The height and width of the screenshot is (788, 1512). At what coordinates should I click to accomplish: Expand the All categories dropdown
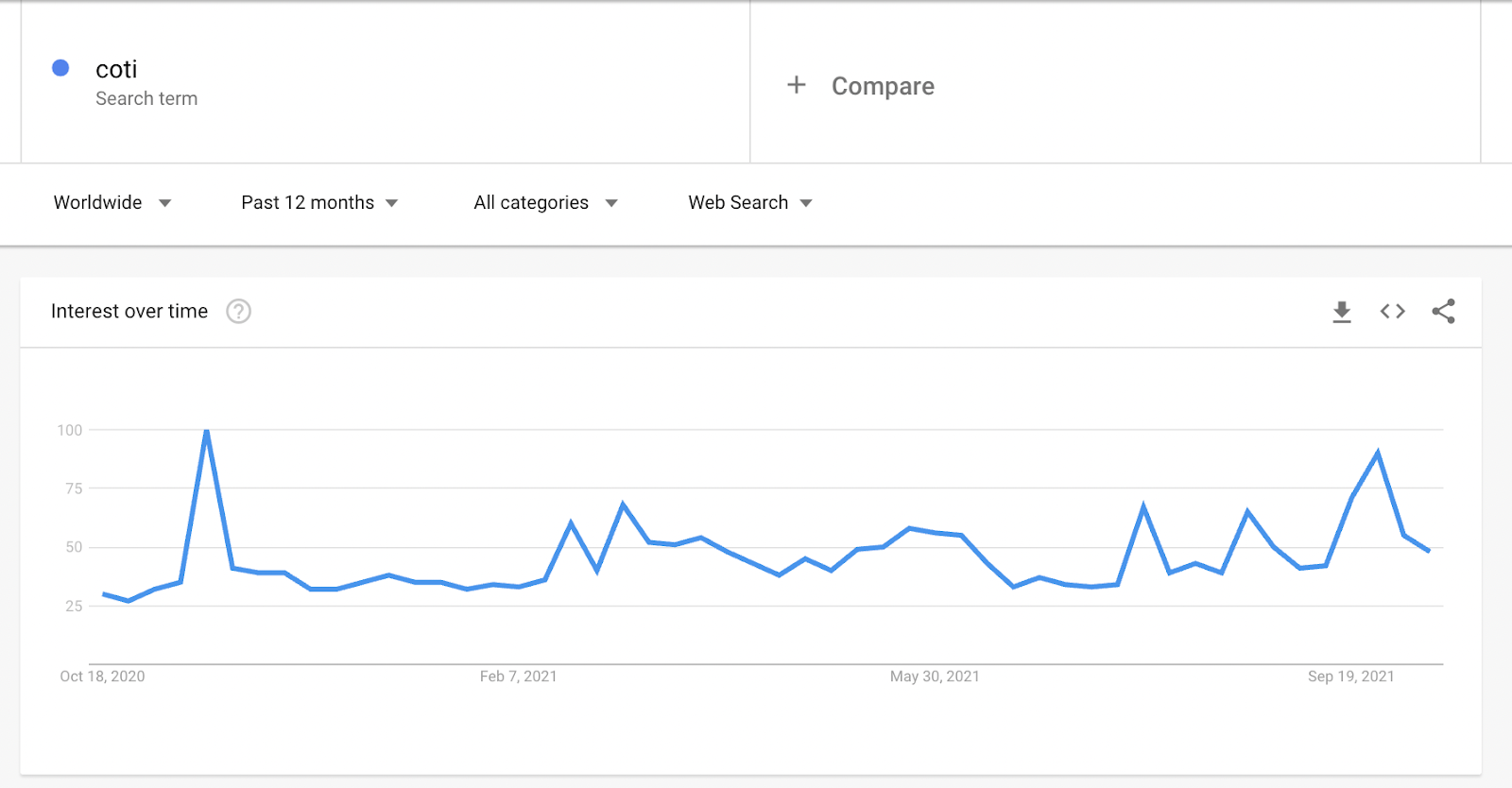(x=545, y=203)
